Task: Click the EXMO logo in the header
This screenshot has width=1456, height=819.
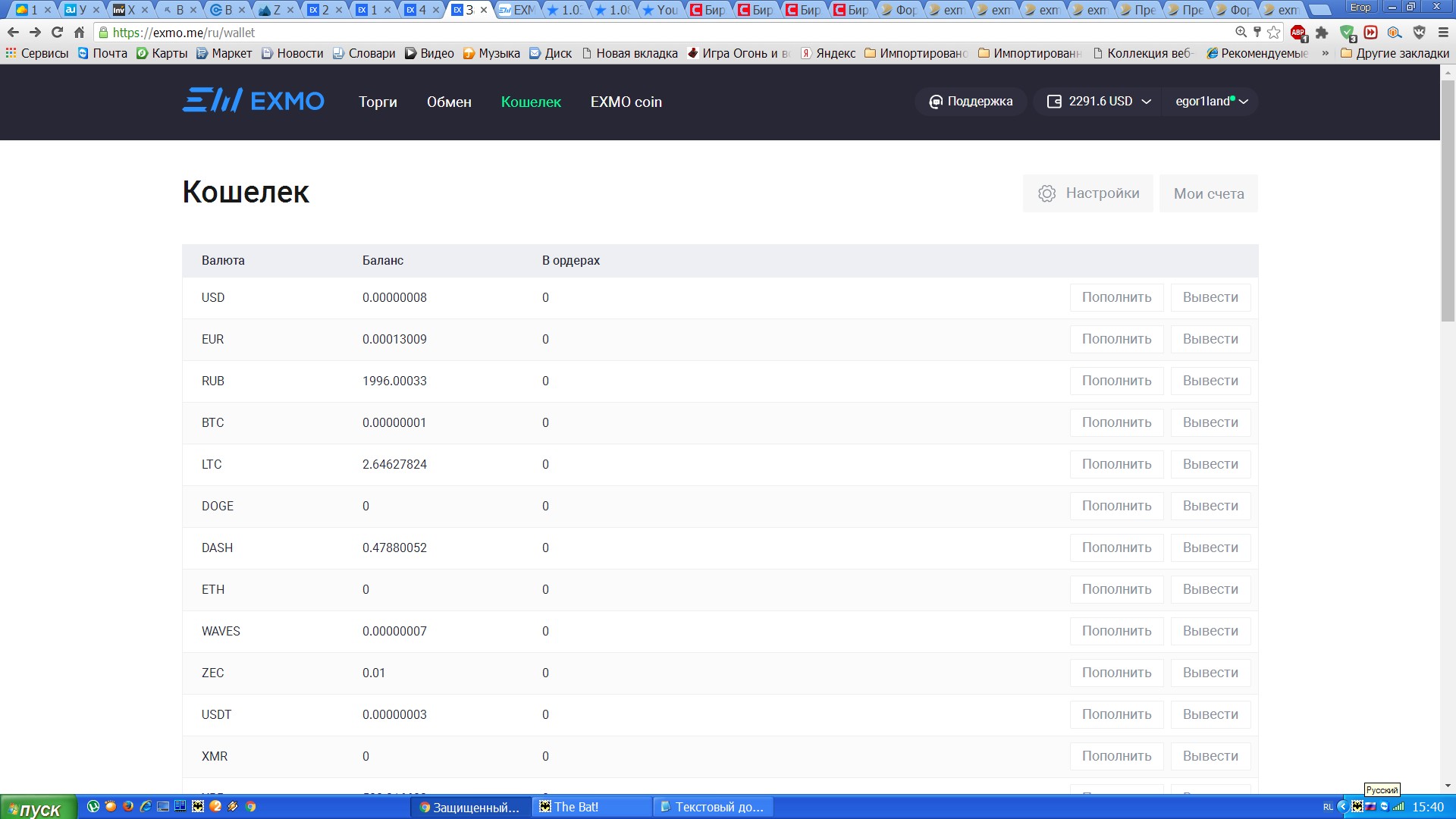Action: (x=253, y=101)
